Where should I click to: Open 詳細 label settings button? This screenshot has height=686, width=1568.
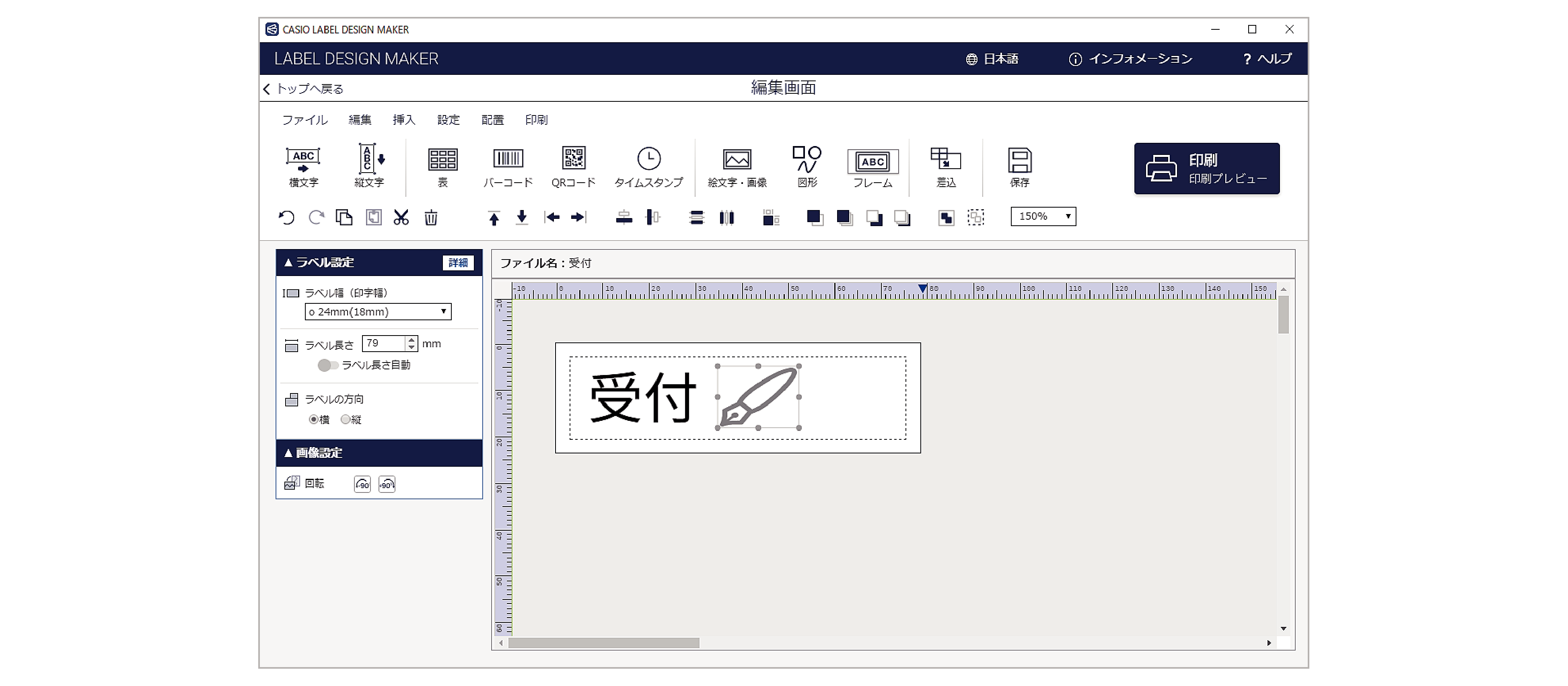point(458,262)
